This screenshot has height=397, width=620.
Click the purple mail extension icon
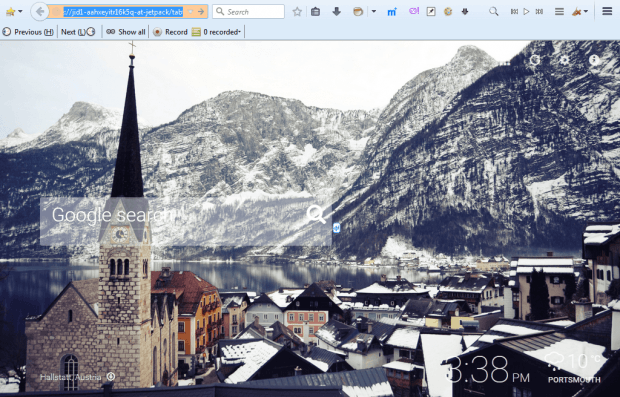coord(414,11)
